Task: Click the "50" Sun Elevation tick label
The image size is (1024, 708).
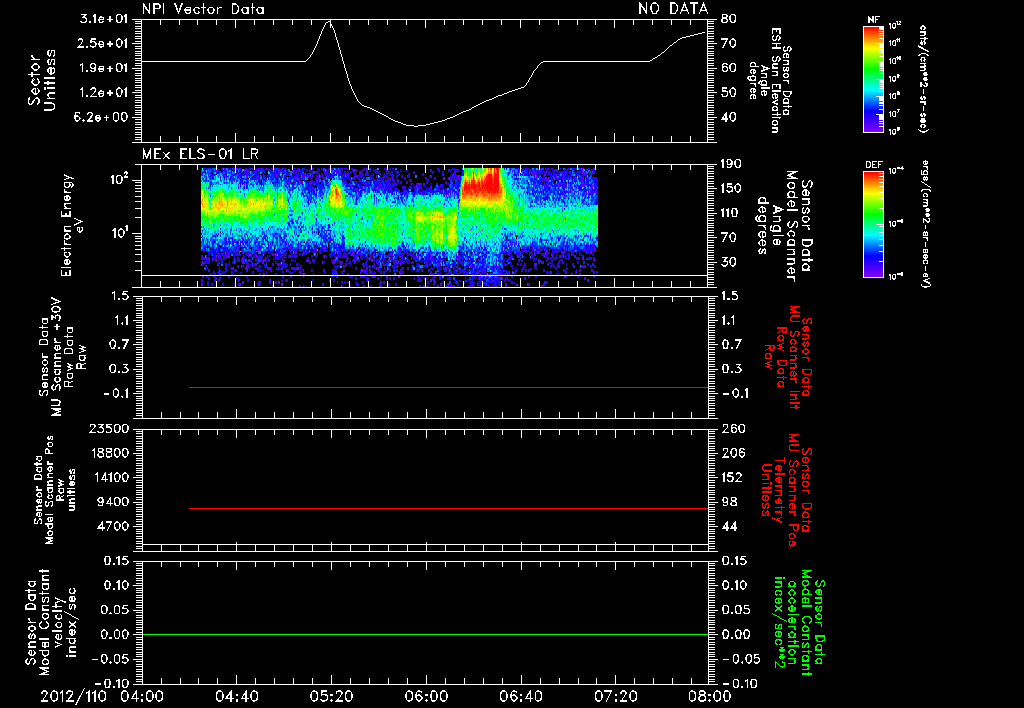Action: point(729,93)
